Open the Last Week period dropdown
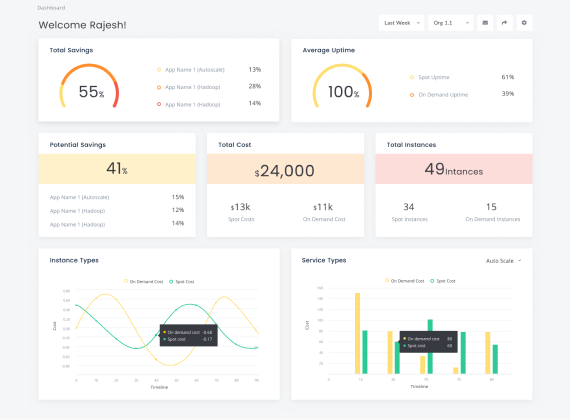Viewport: 570px width, 420px height. click(x=401, y=23)
